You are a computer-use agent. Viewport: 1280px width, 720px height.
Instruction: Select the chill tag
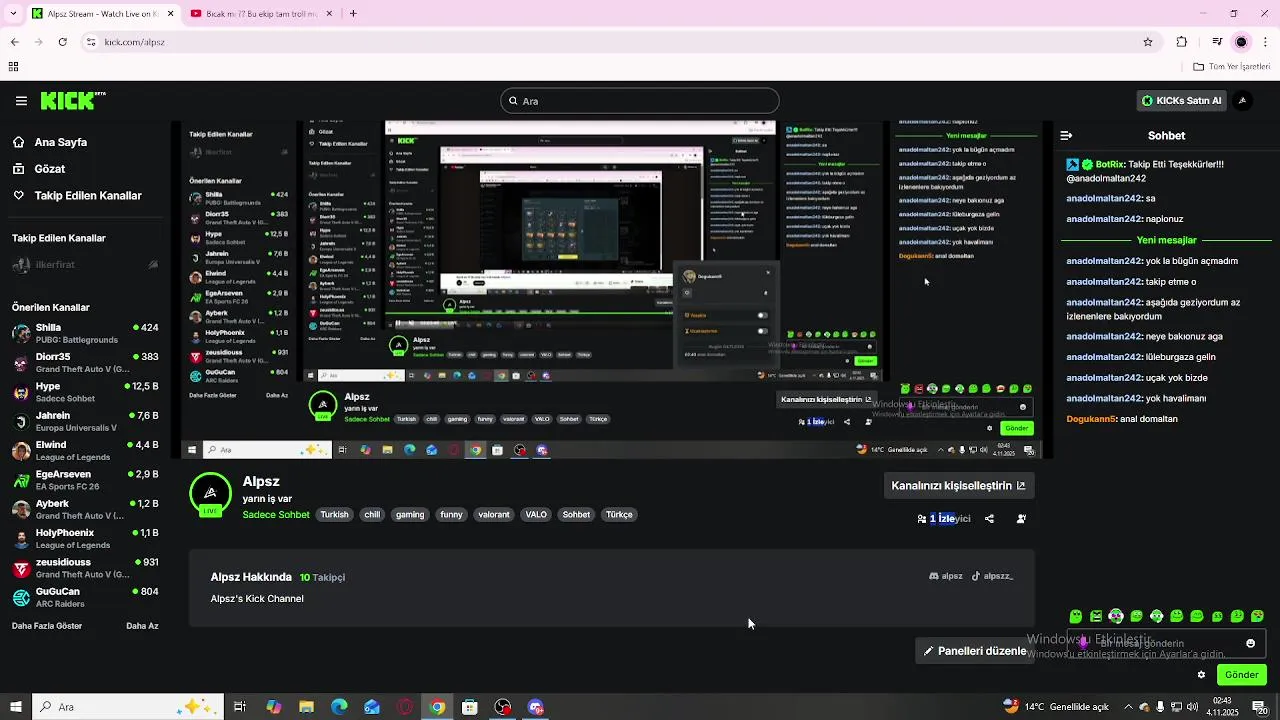tap(372, 515)
